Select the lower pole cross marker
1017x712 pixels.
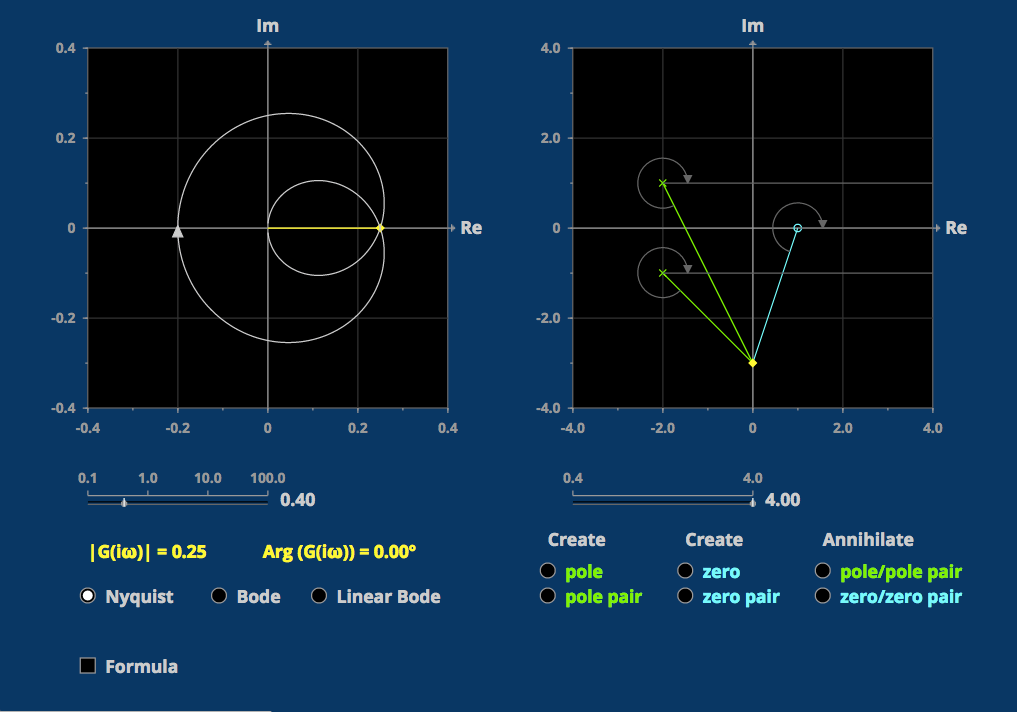(x=661, y=272)
